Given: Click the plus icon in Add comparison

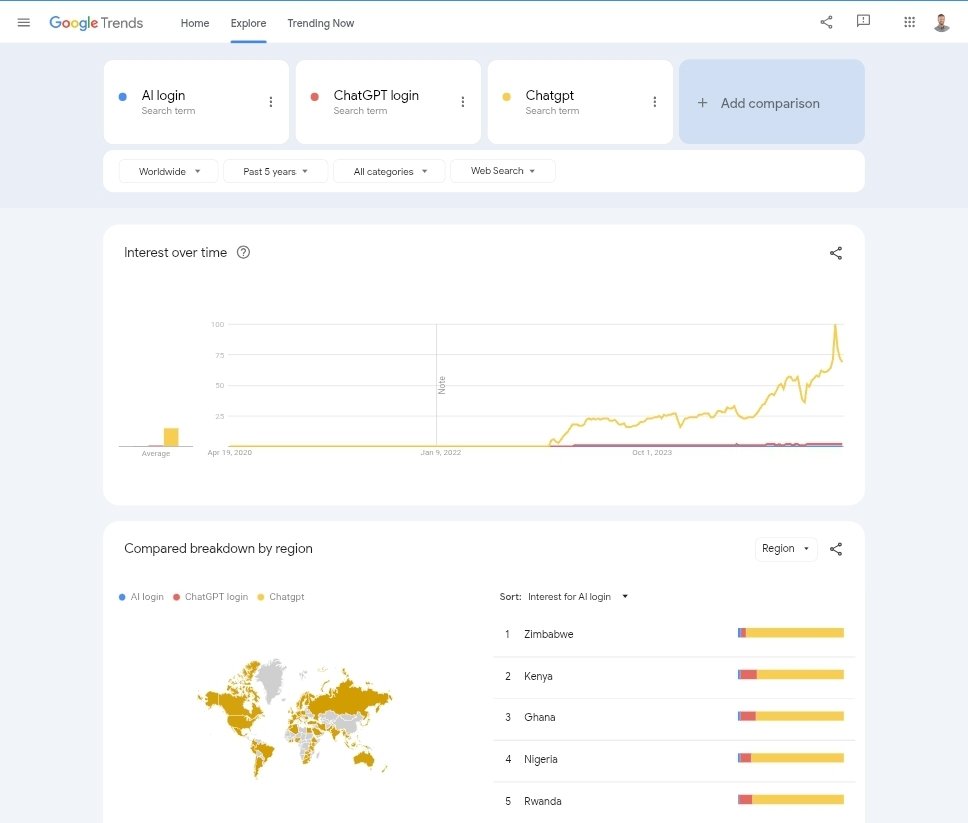Looking at the screenshot, I should click(x=703, y=103).
